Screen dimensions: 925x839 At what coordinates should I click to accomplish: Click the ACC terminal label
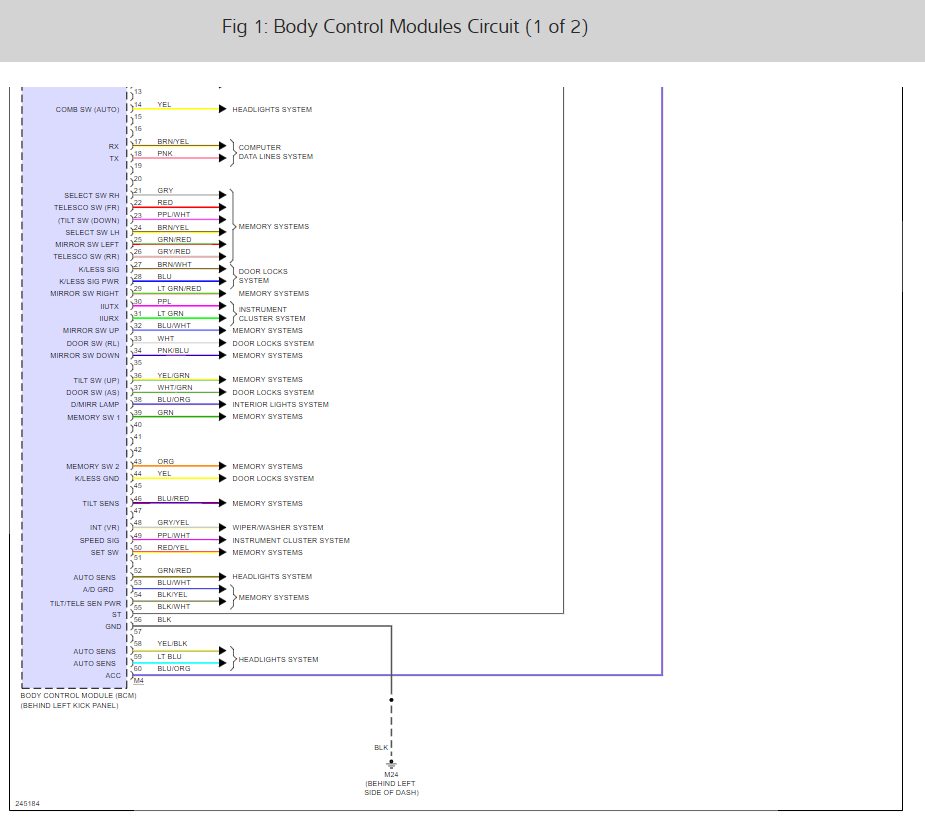coord(113,676)
